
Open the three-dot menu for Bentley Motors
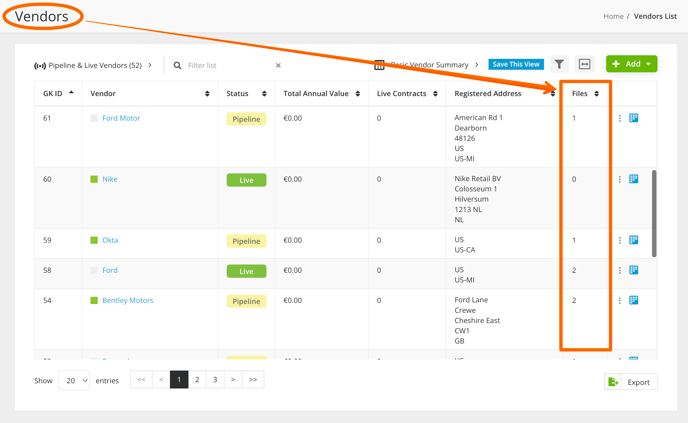(620, 301)
